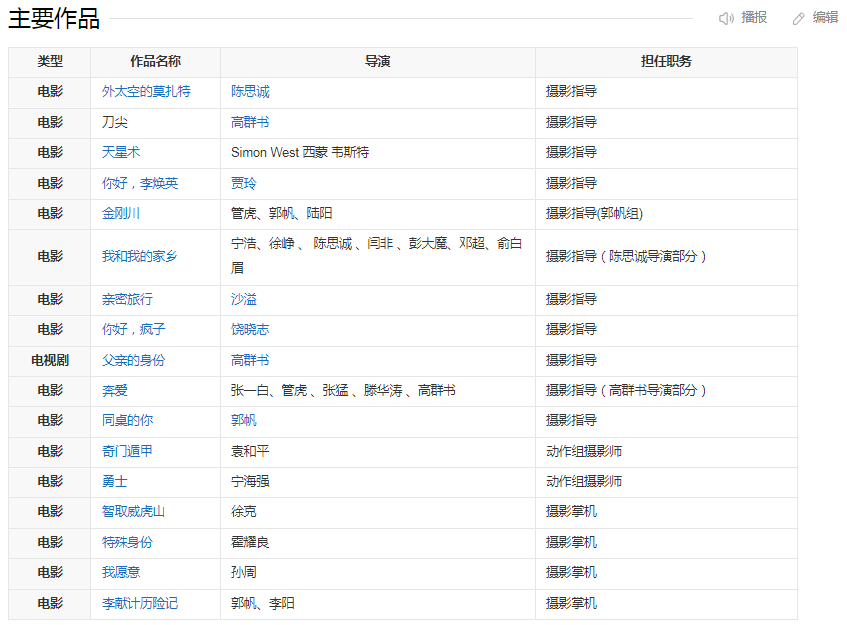Open the 李献计历险记 film link

coord(140,603)
